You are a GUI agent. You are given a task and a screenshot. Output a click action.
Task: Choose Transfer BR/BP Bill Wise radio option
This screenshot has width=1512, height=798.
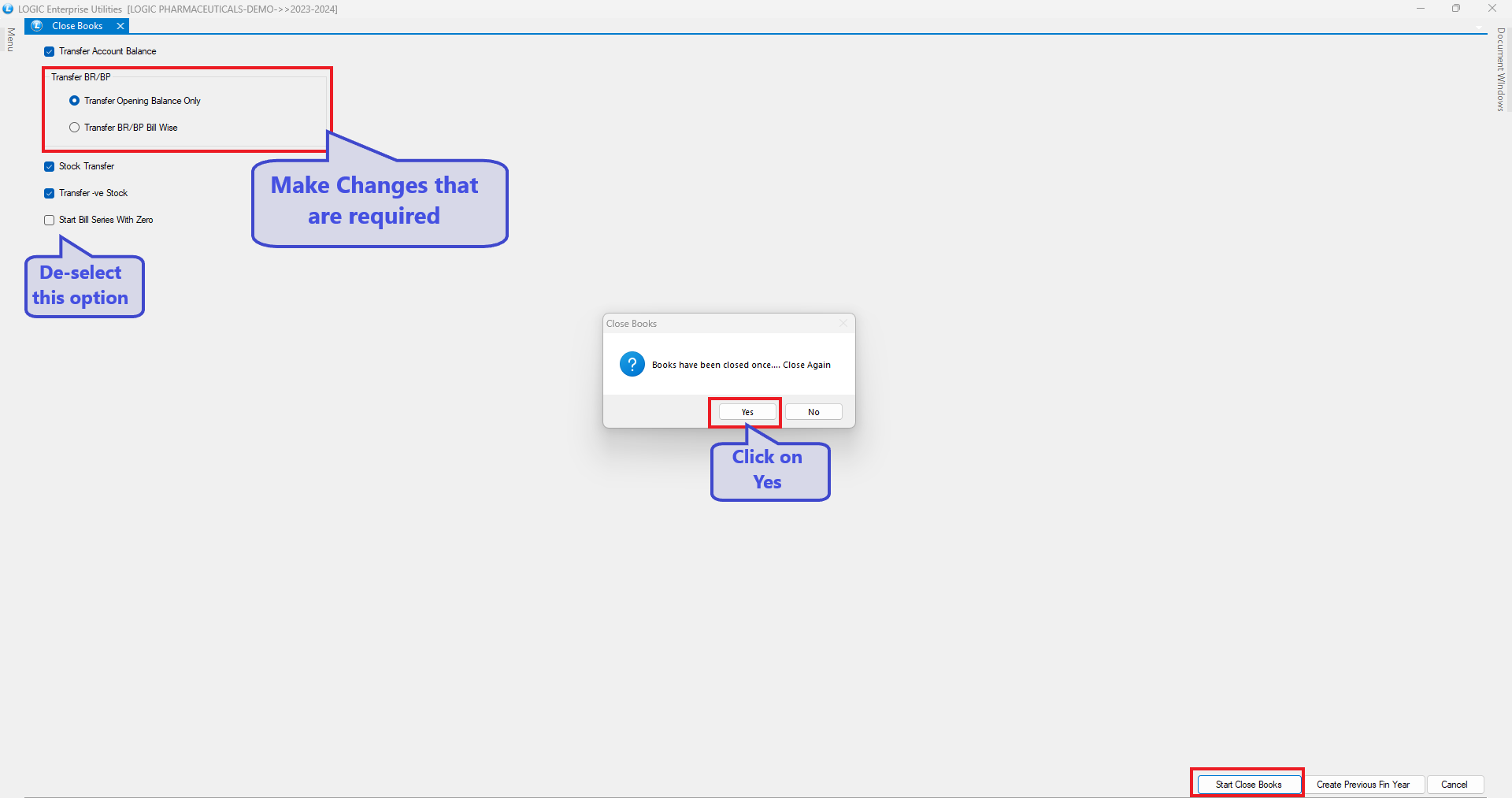(x=75, y=128)
